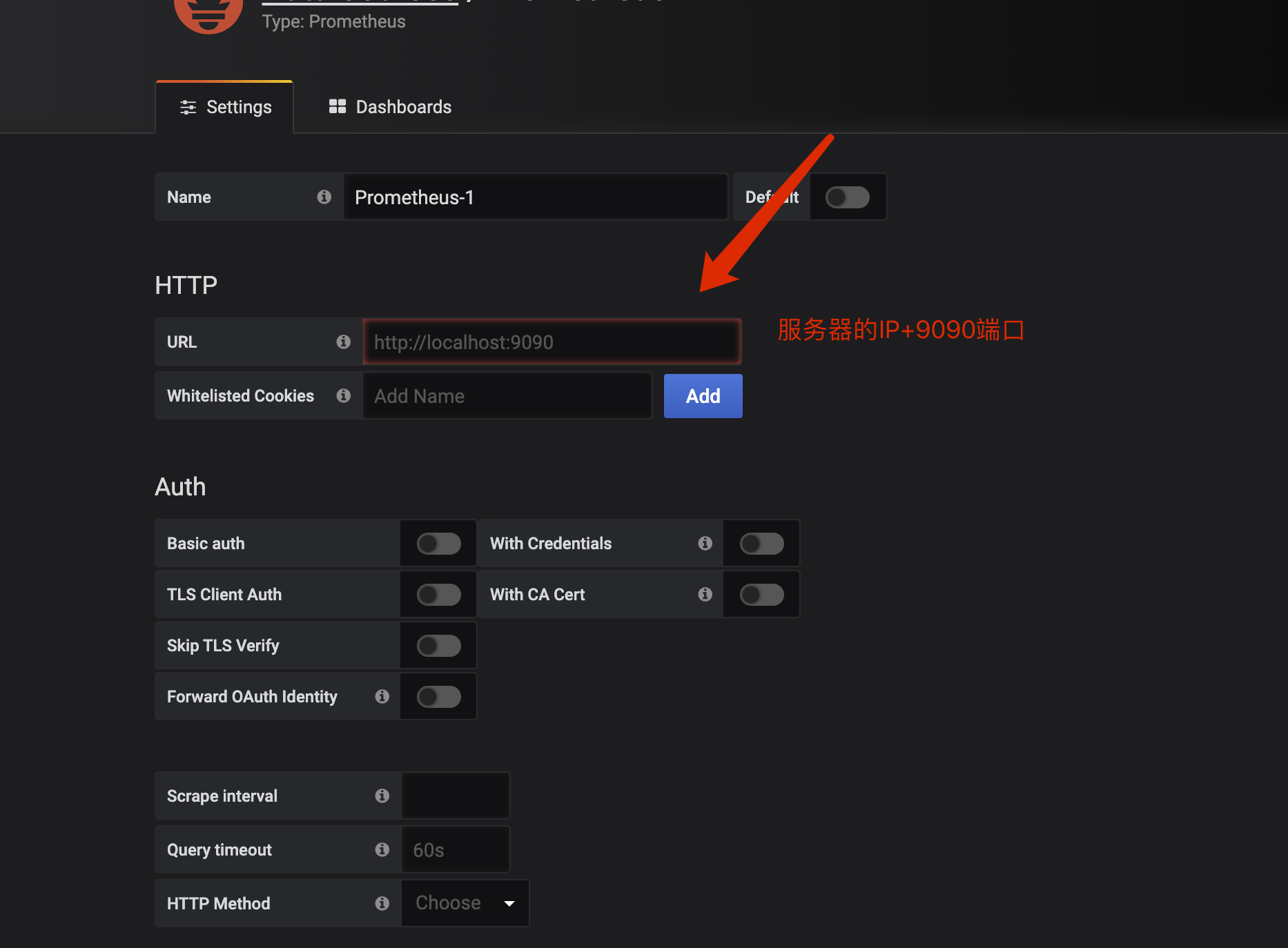
Task: Open the HTTP Method Choose dropdown
Action: coord(465,903)
